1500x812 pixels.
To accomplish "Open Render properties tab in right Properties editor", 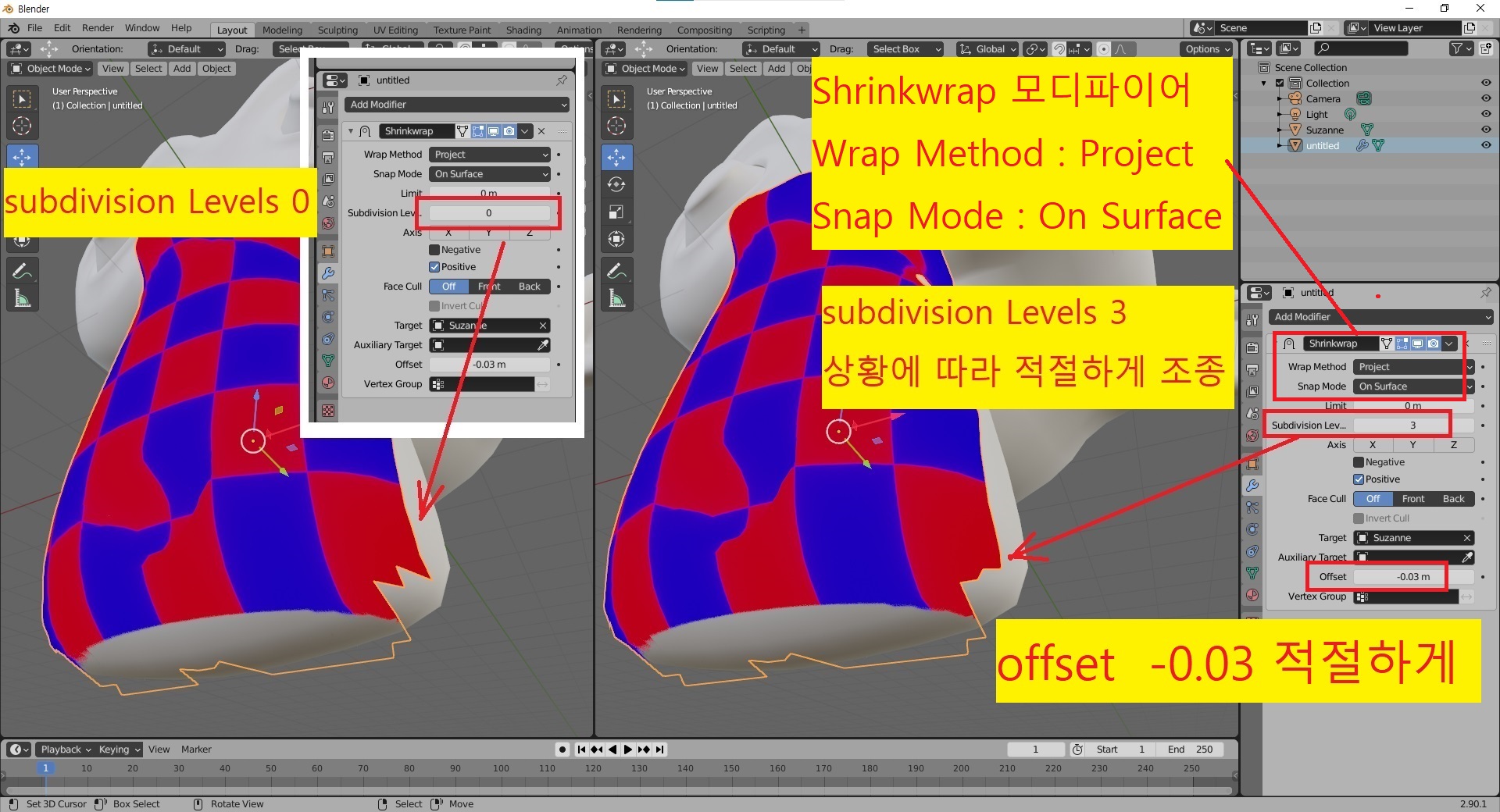I will [1252, 348].
